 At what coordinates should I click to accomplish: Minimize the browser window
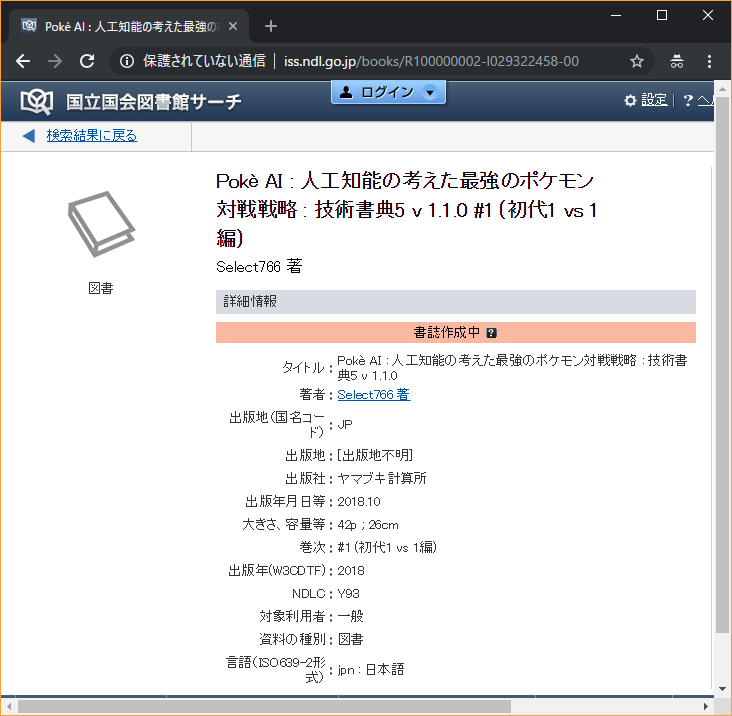pyautogui.click(x=616, y=15)
